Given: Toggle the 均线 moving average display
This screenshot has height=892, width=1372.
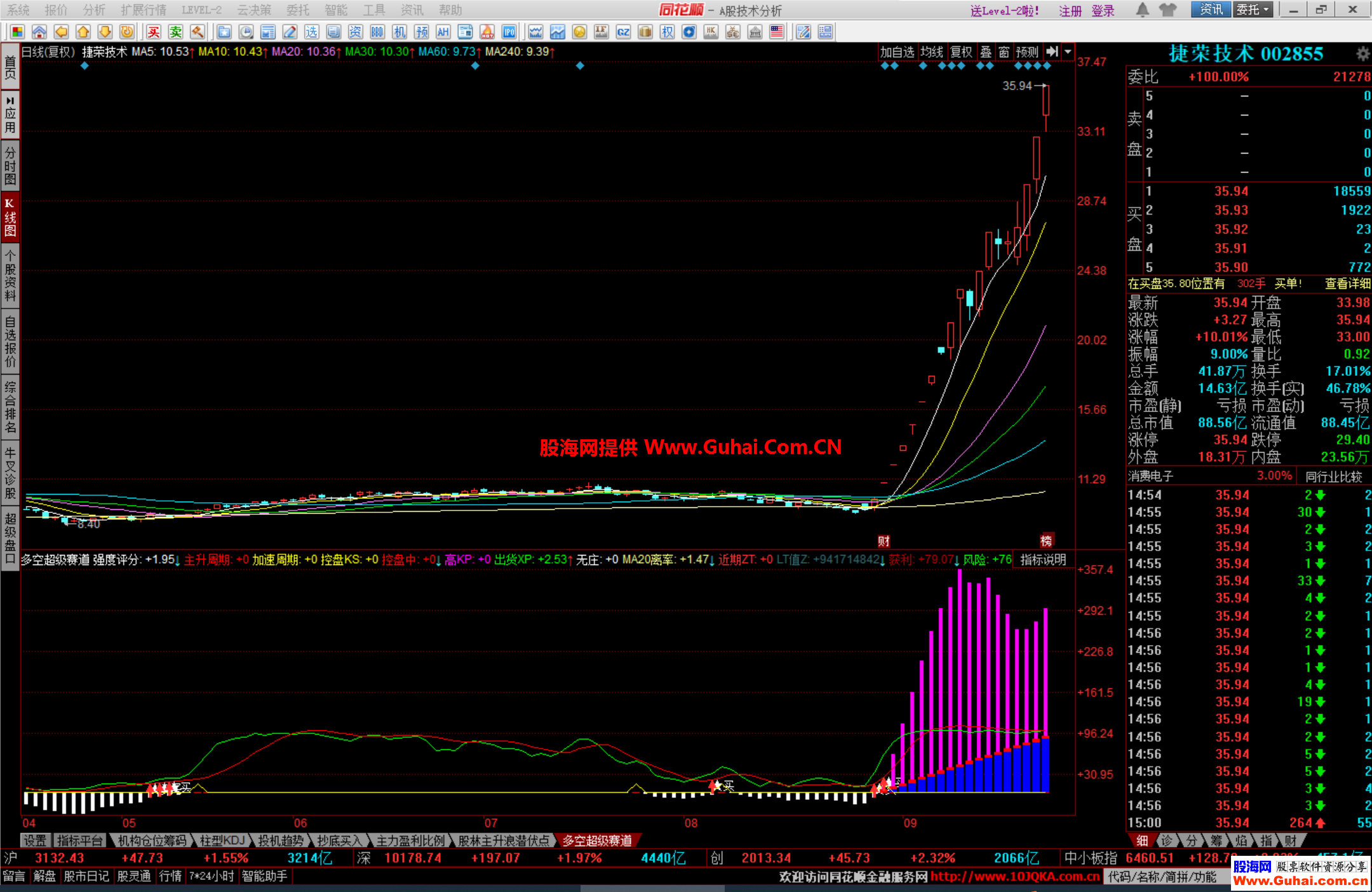Looking at the screenshot, I should point(932,52).
